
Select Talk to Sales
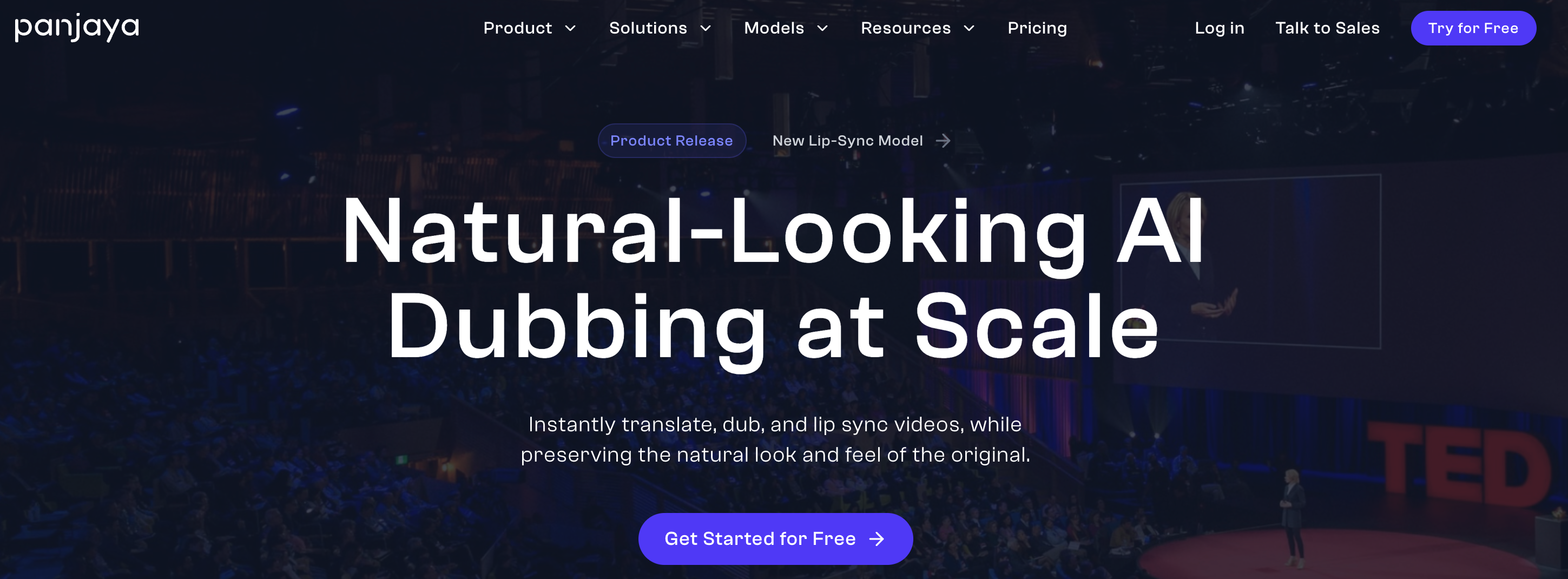click(x=1328, y=28)
